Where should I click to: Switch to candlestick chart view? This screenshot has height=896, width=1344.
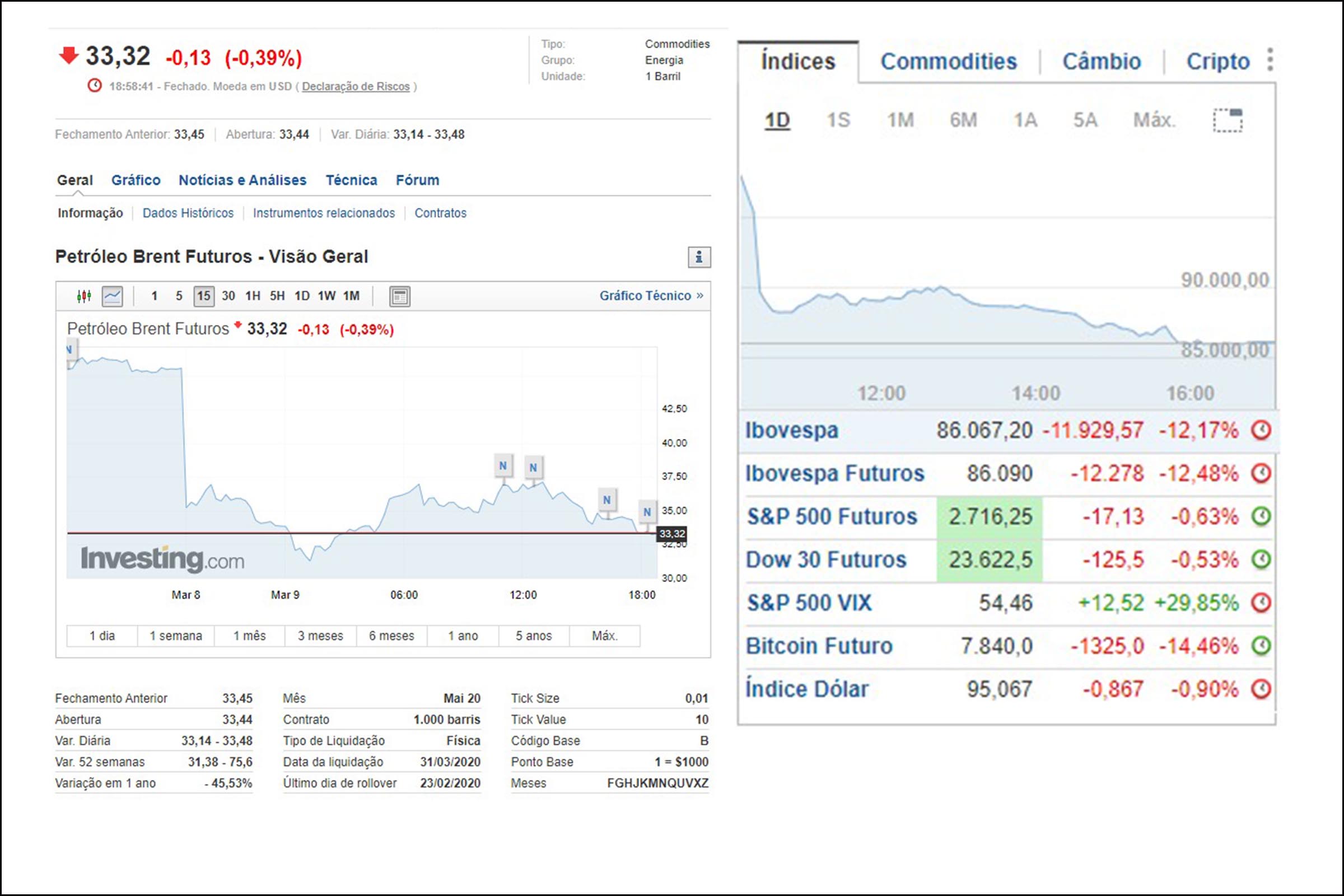[x=84, y=296]
